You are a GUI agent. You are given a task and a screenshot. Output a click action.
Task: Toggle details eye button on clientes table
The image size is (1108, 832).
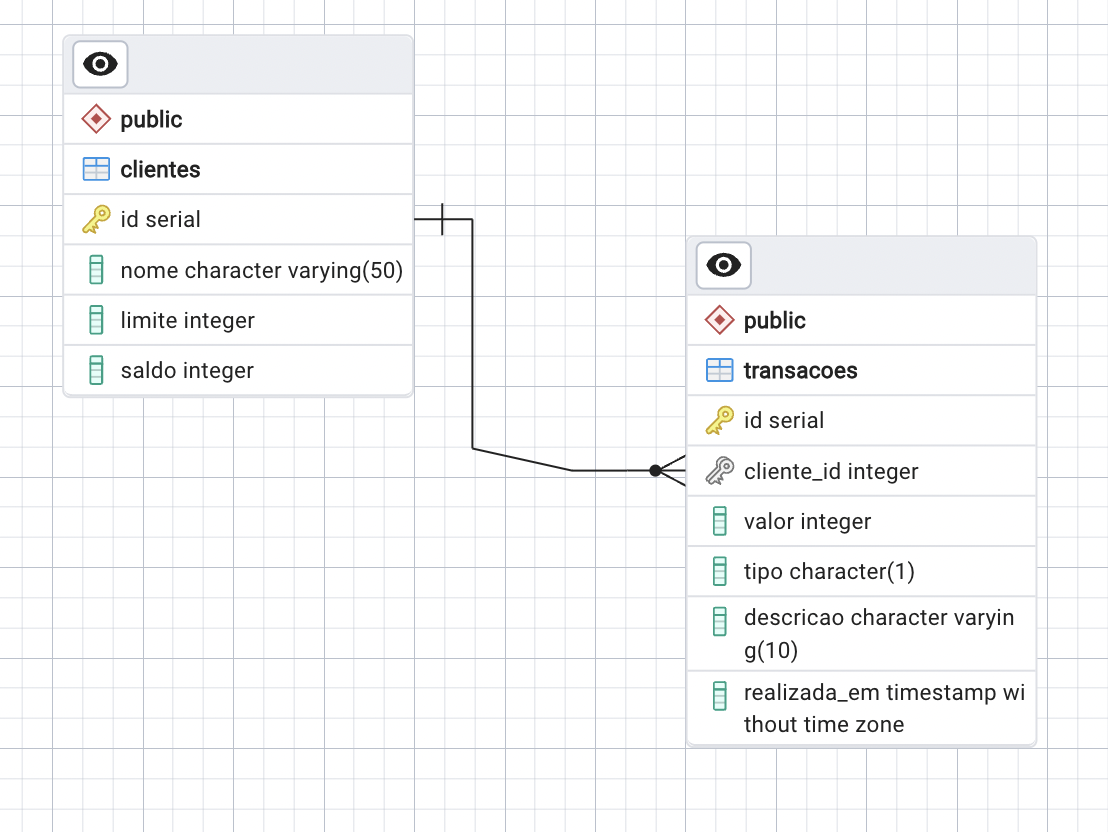click(100, 64)
